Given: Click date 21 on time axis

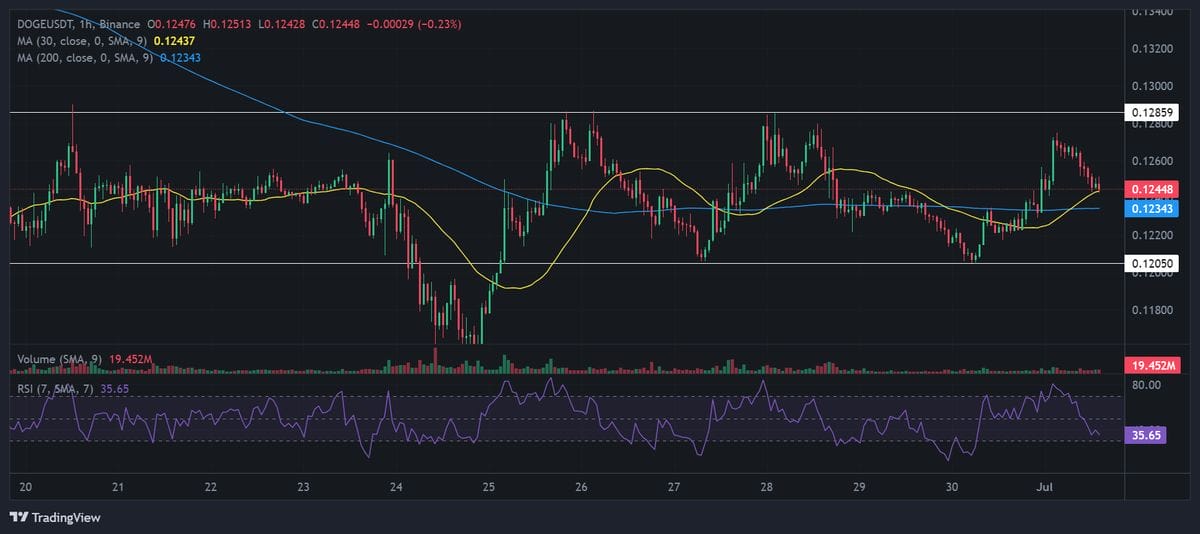Looking at the screenshot, I should [118, 487].
